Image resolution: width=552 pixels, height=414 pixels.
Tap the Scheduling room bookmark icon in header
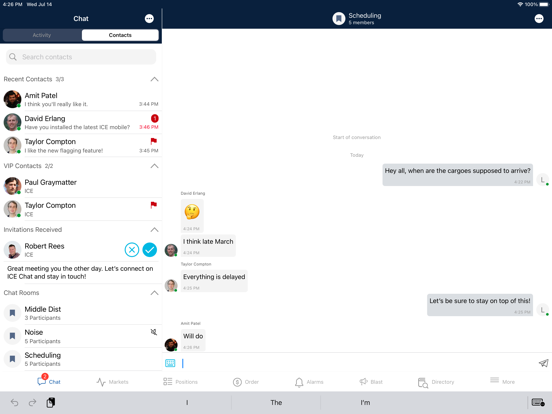tap(339, 18)
